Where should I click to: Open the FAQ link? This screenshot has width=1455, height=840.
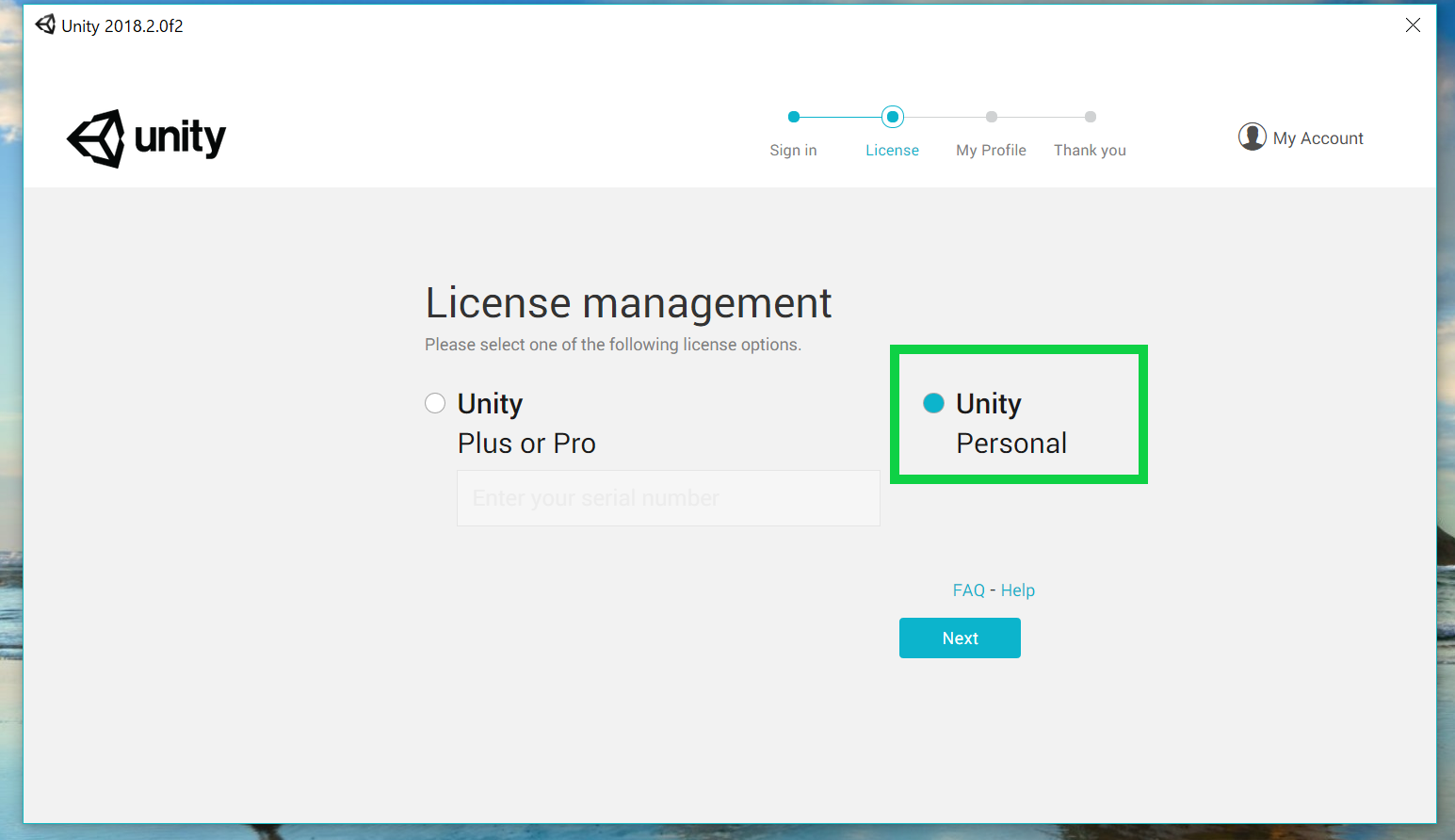pos(968,590)
